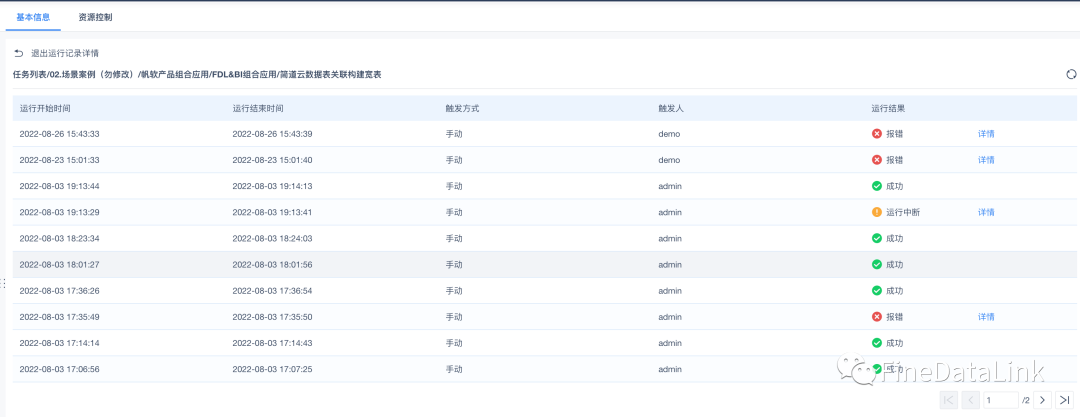The image size is (1080, 417).
Task: Click the page number input field
Action: (1000, 400)
